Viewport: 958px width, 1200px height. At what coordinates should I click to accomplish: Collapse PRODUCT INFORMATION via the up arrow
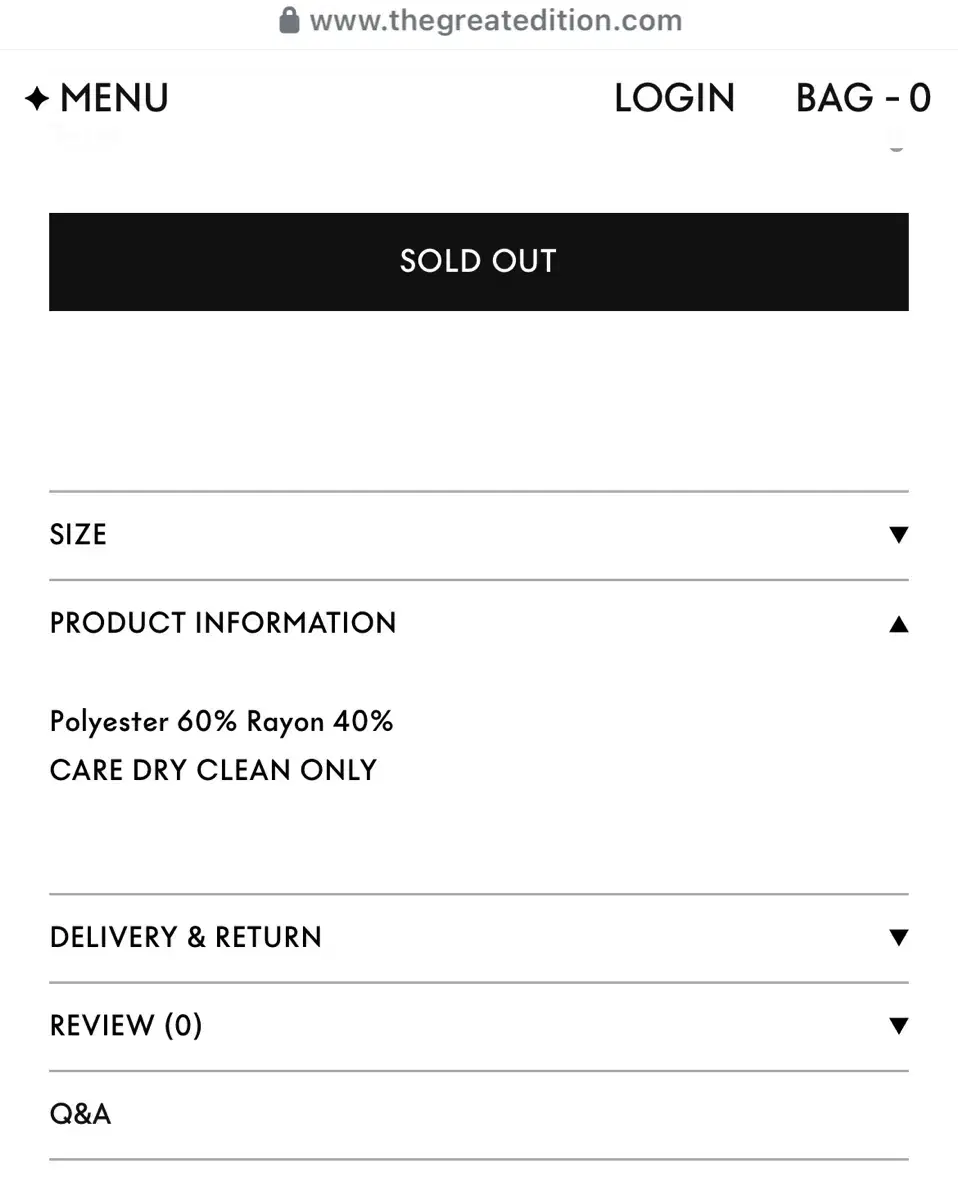898,624
